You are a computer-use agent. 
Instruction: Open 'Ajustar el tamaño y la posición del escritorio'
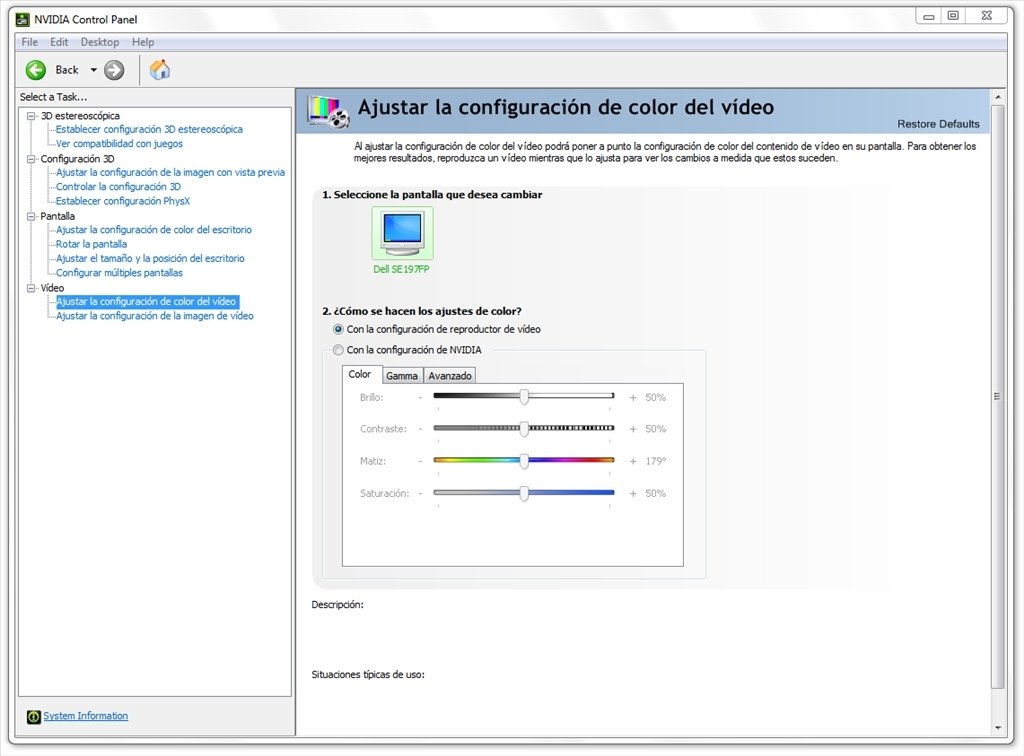click(150, 259)
